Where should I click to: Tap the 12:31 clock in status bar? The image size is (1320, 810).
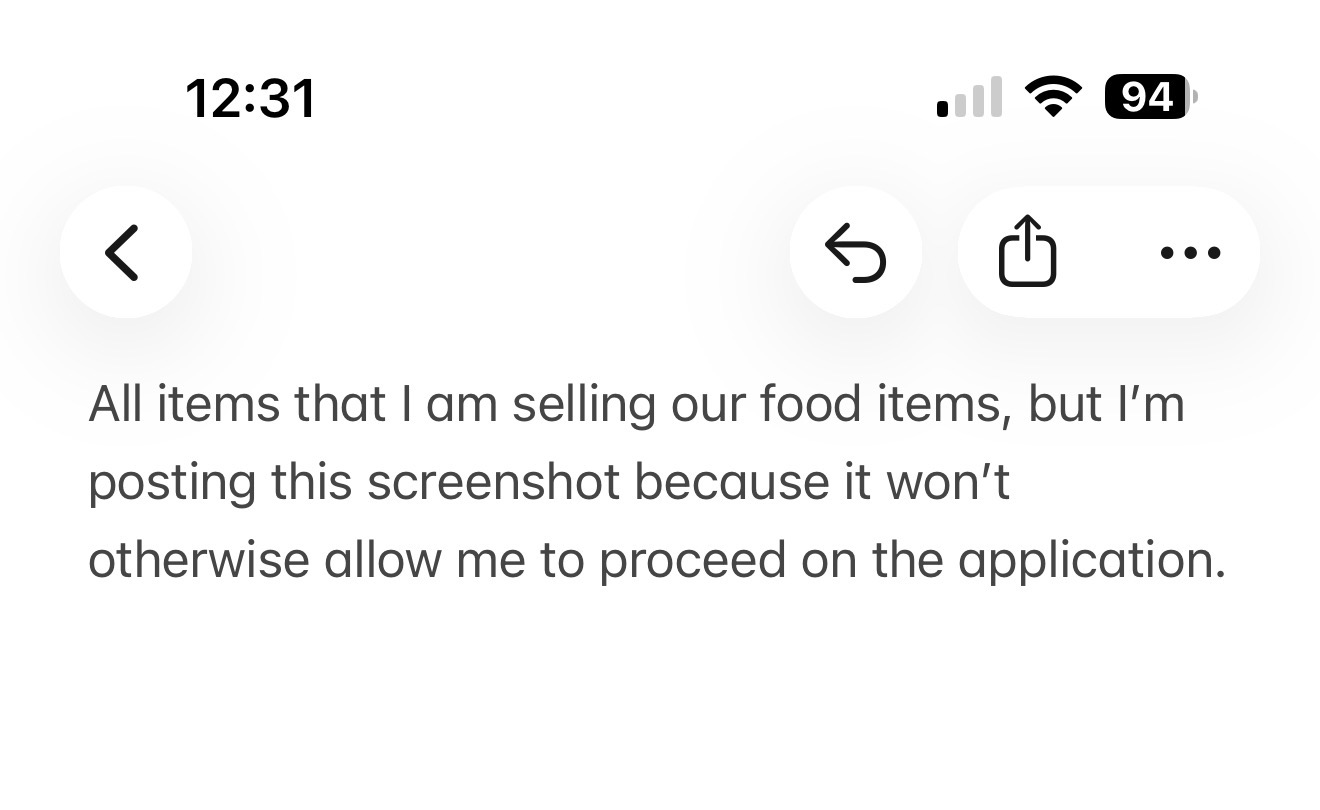(x=250, y=99)
